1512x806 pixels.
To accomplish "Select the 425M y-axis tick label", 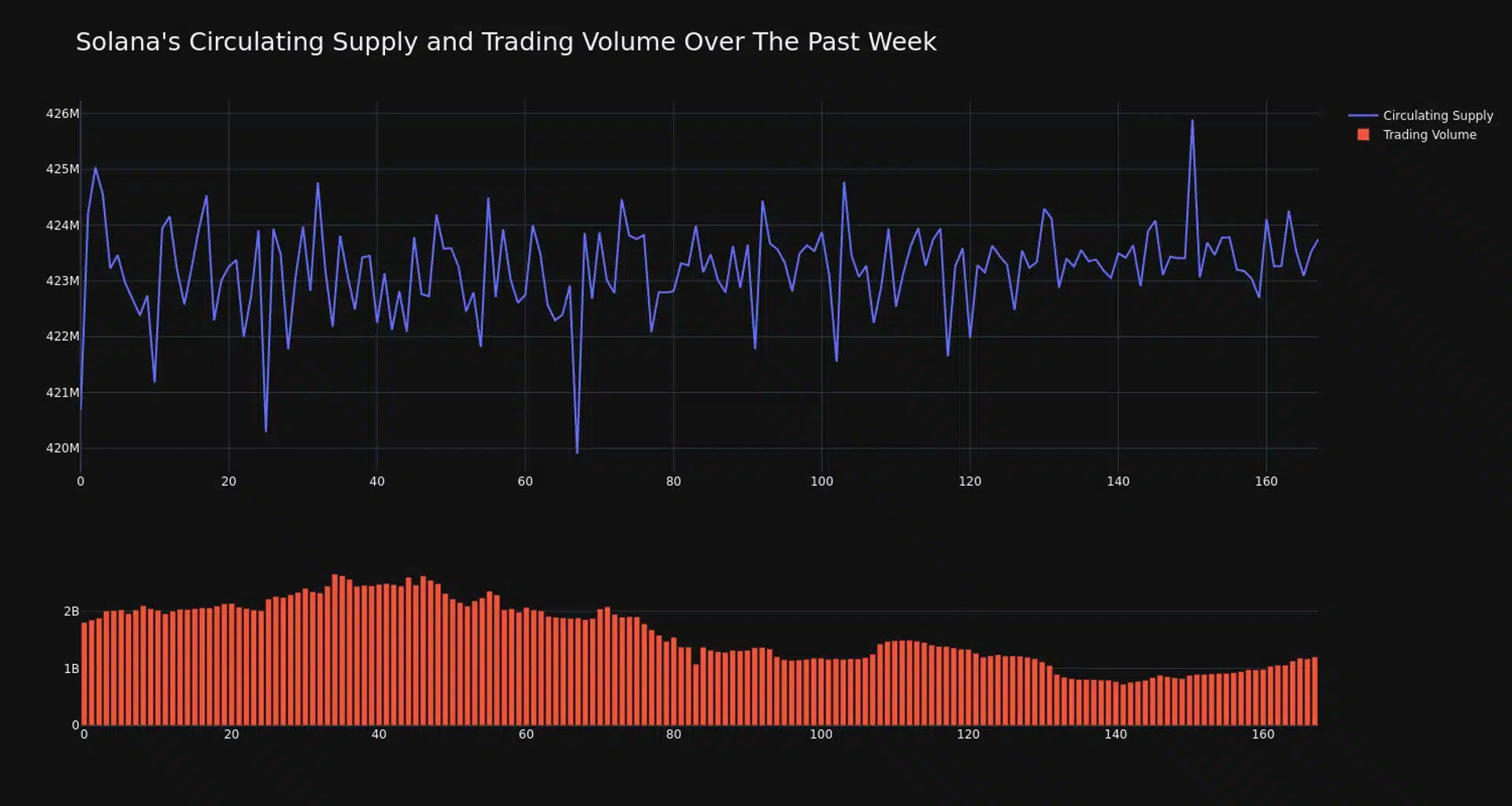I will (62, 169).
